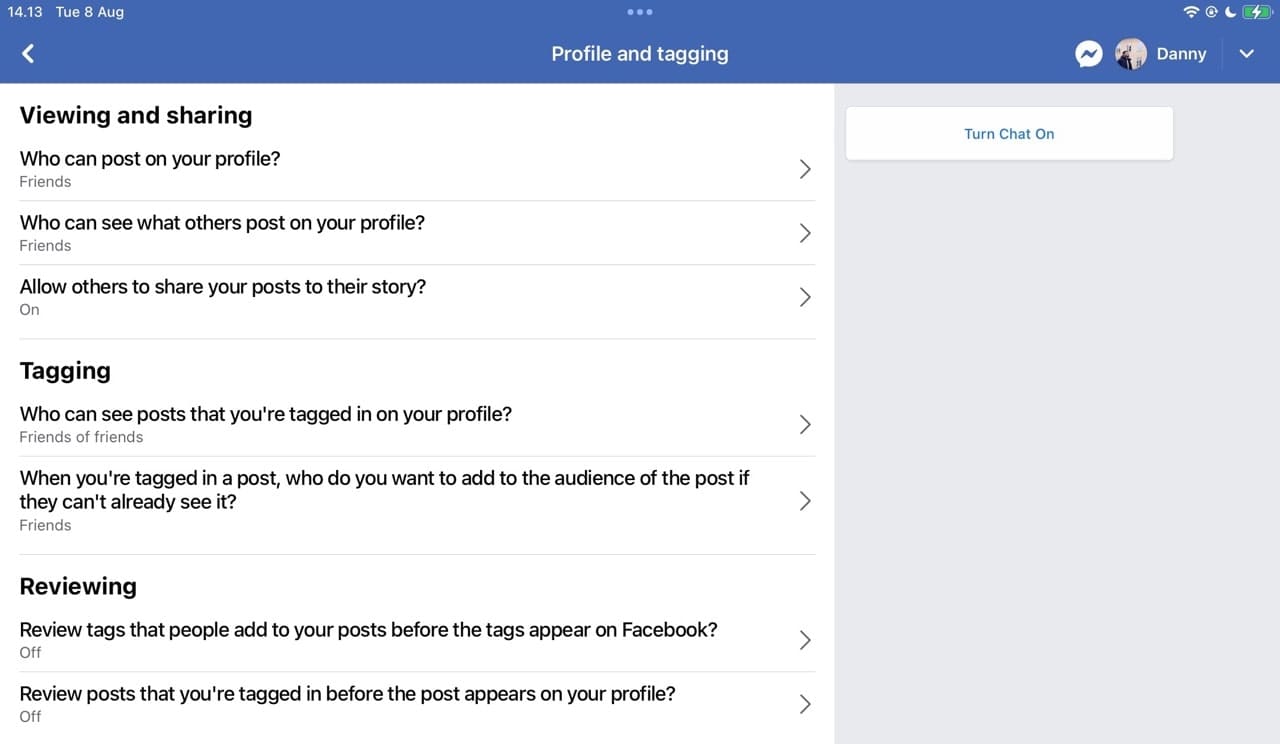Open chevron for sharing posts to story
Screen dimensions: 1280x744
coord(805,297)
